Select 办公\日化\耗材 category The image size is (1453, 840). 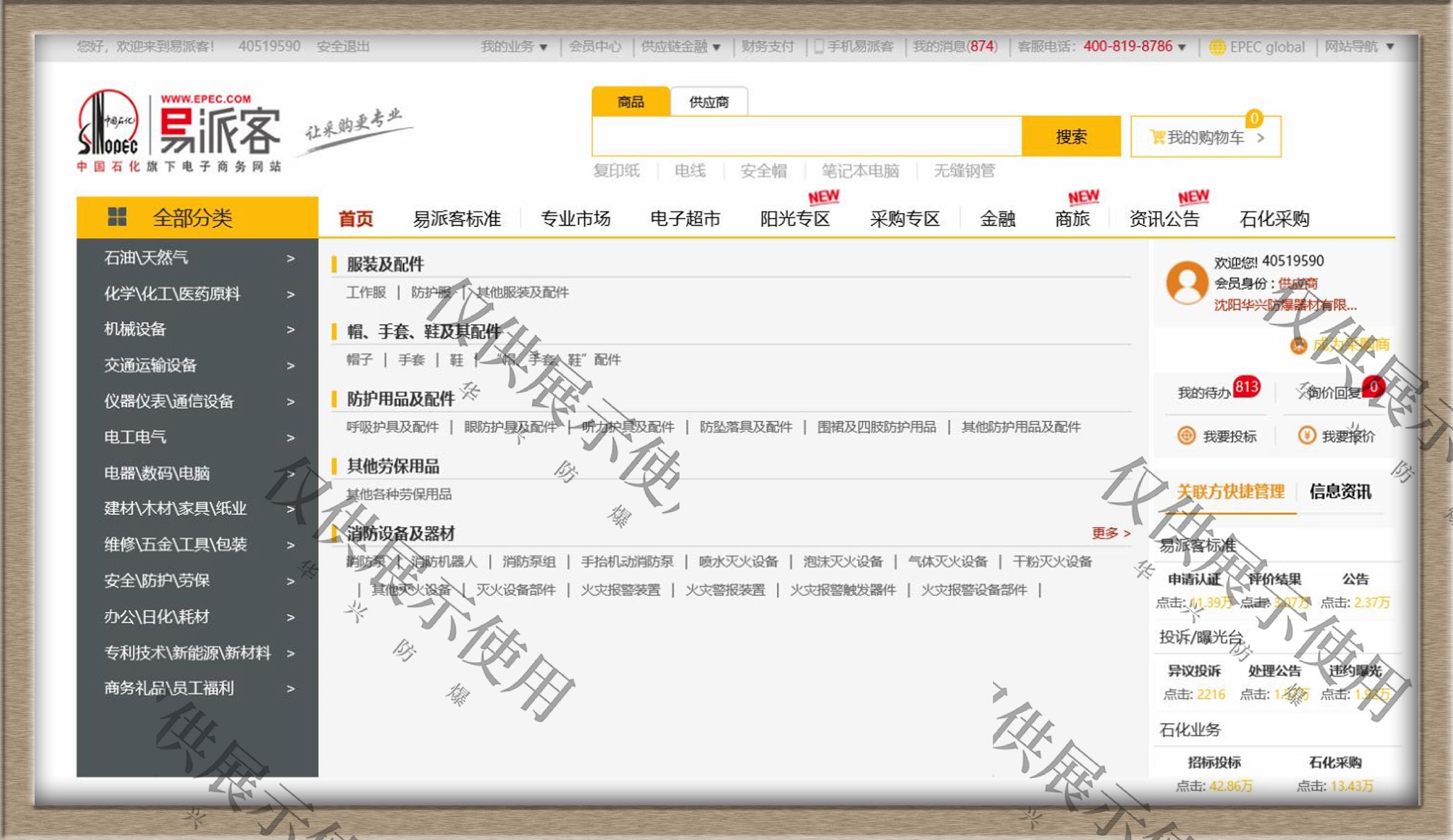click(156, 617)
